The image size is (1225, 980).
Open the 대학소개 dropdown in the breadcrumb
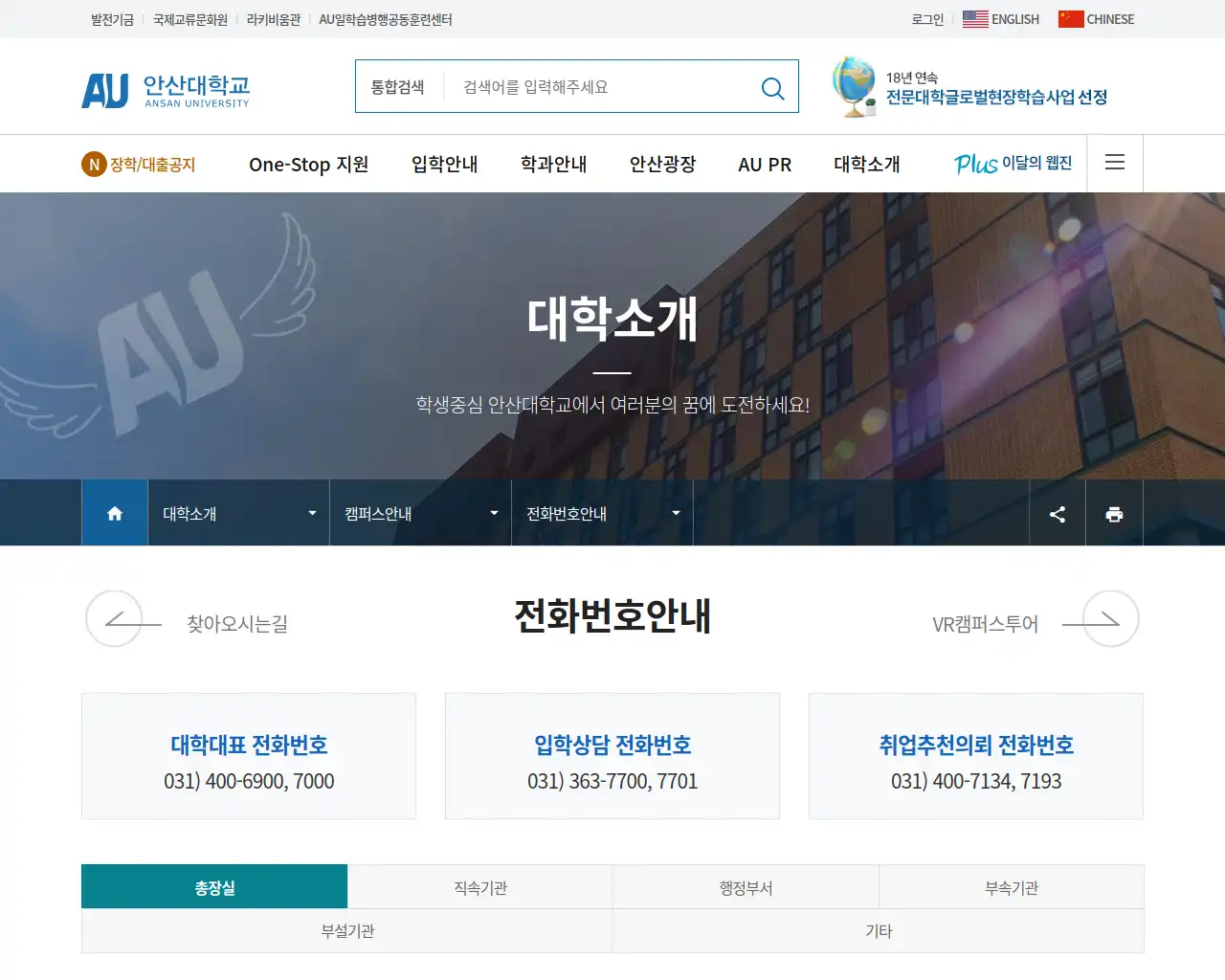click(237, 513)
